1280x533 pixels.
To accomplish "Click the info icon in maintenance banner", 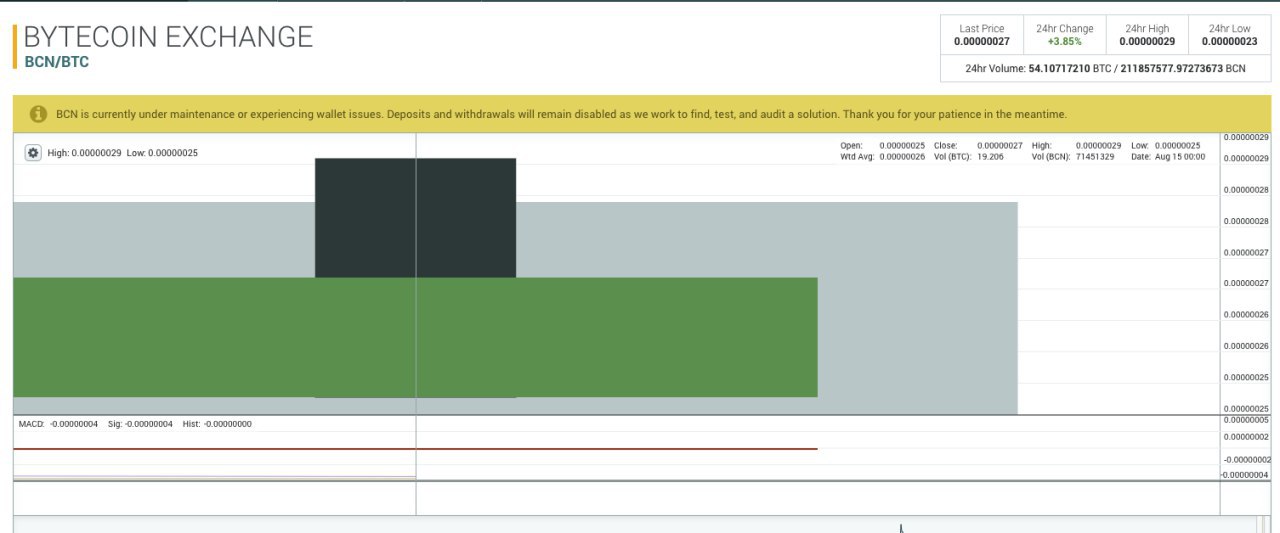I will pos(38,114).
